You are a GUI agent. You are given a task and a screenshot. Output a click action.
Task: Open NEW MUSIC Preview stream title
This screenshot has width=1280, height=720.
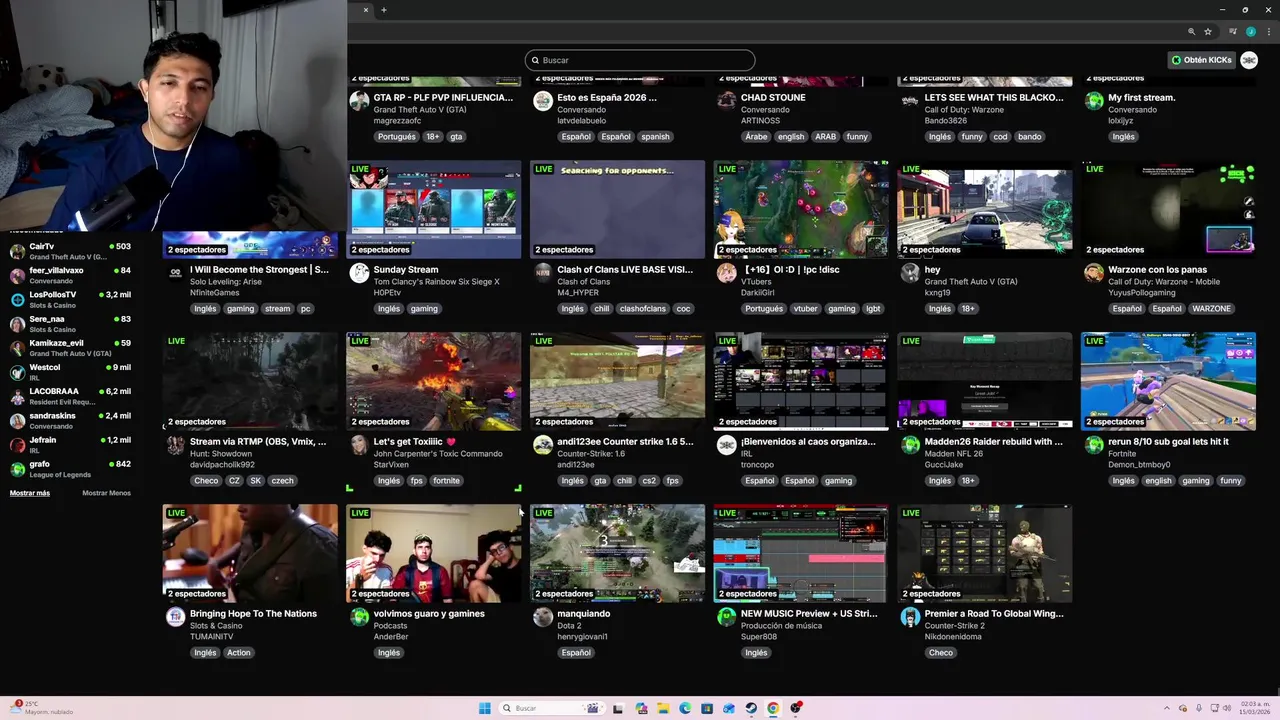[x=809, y=614]
